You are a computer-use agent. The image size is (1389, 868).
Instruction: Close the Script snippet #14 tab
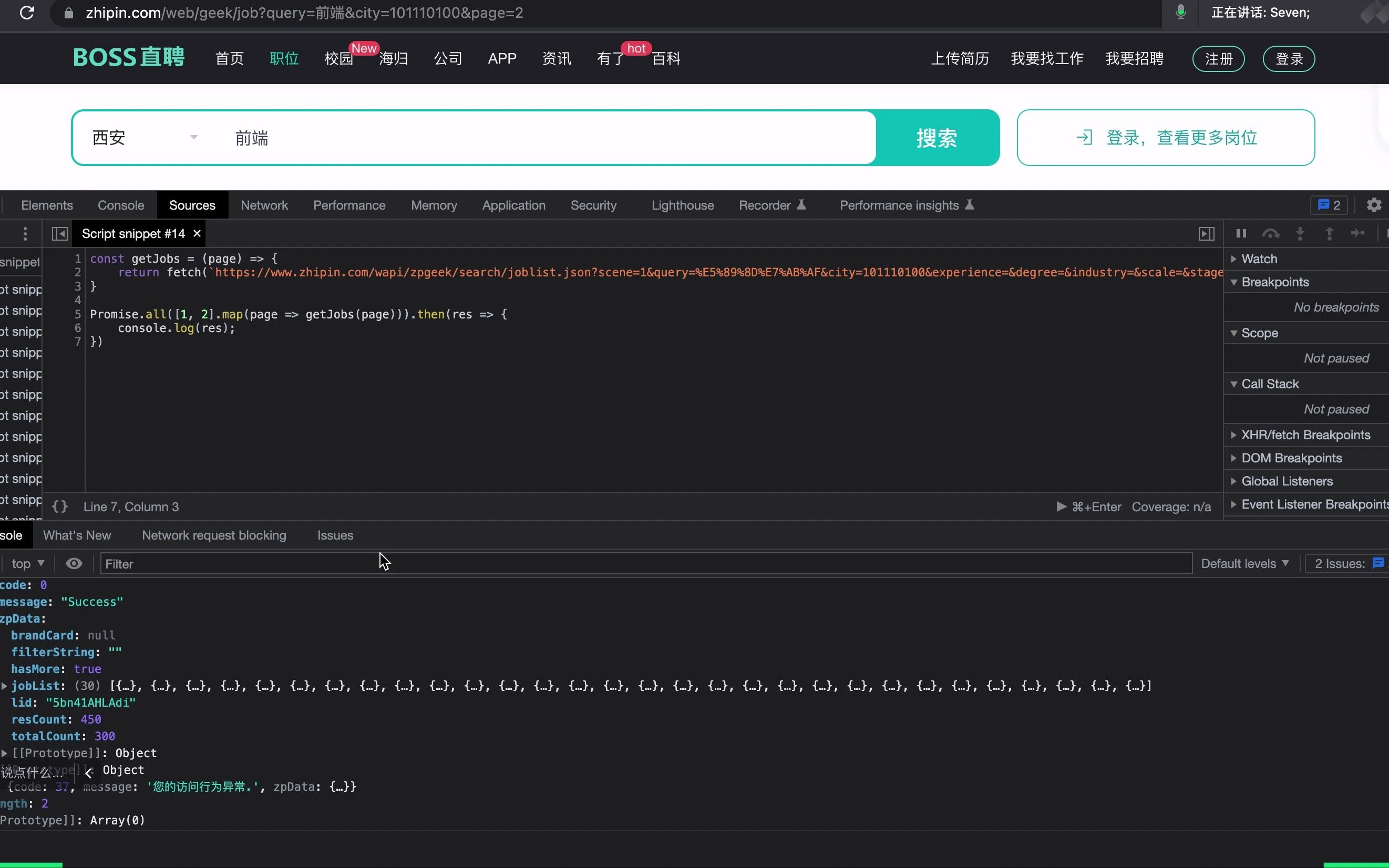(197, 233)
